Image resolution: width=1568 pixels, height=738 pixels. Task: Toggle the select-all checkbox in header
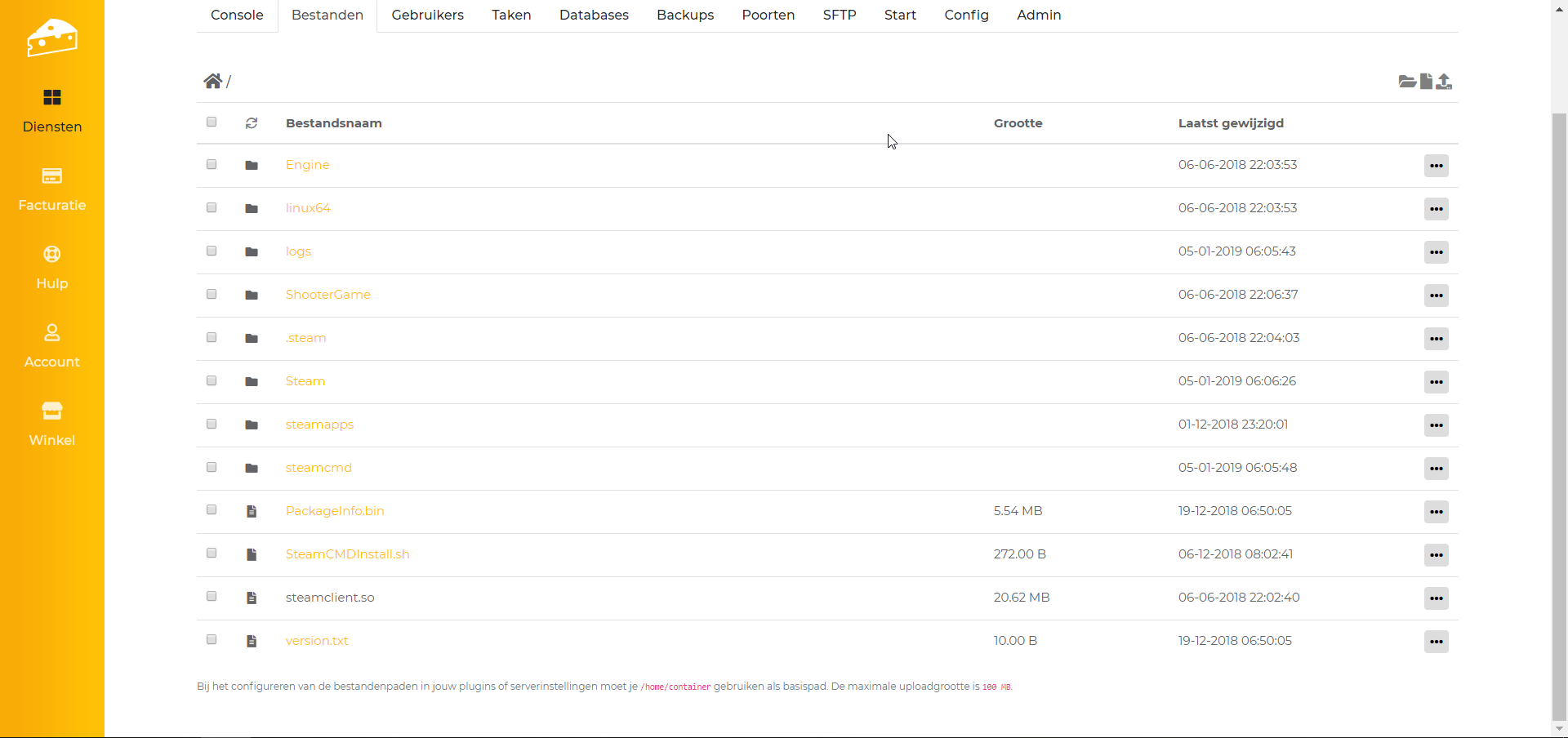pyautogui.click(x=212, y=122)
